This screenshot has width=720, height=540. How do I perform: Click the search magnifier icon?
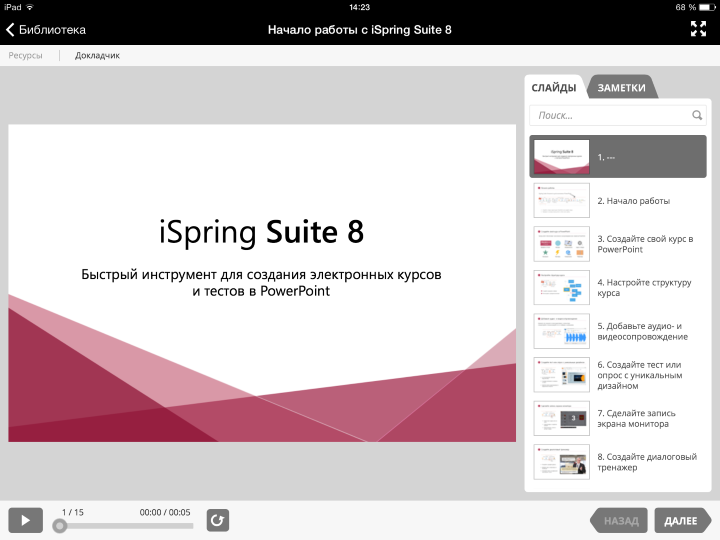pos(697,115)
